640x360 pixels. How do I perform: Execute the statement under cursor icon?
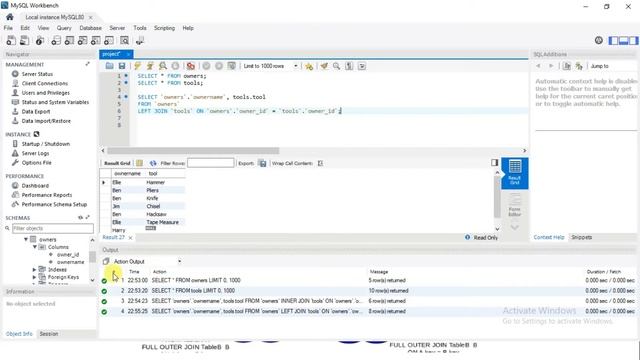click(150, 66)
